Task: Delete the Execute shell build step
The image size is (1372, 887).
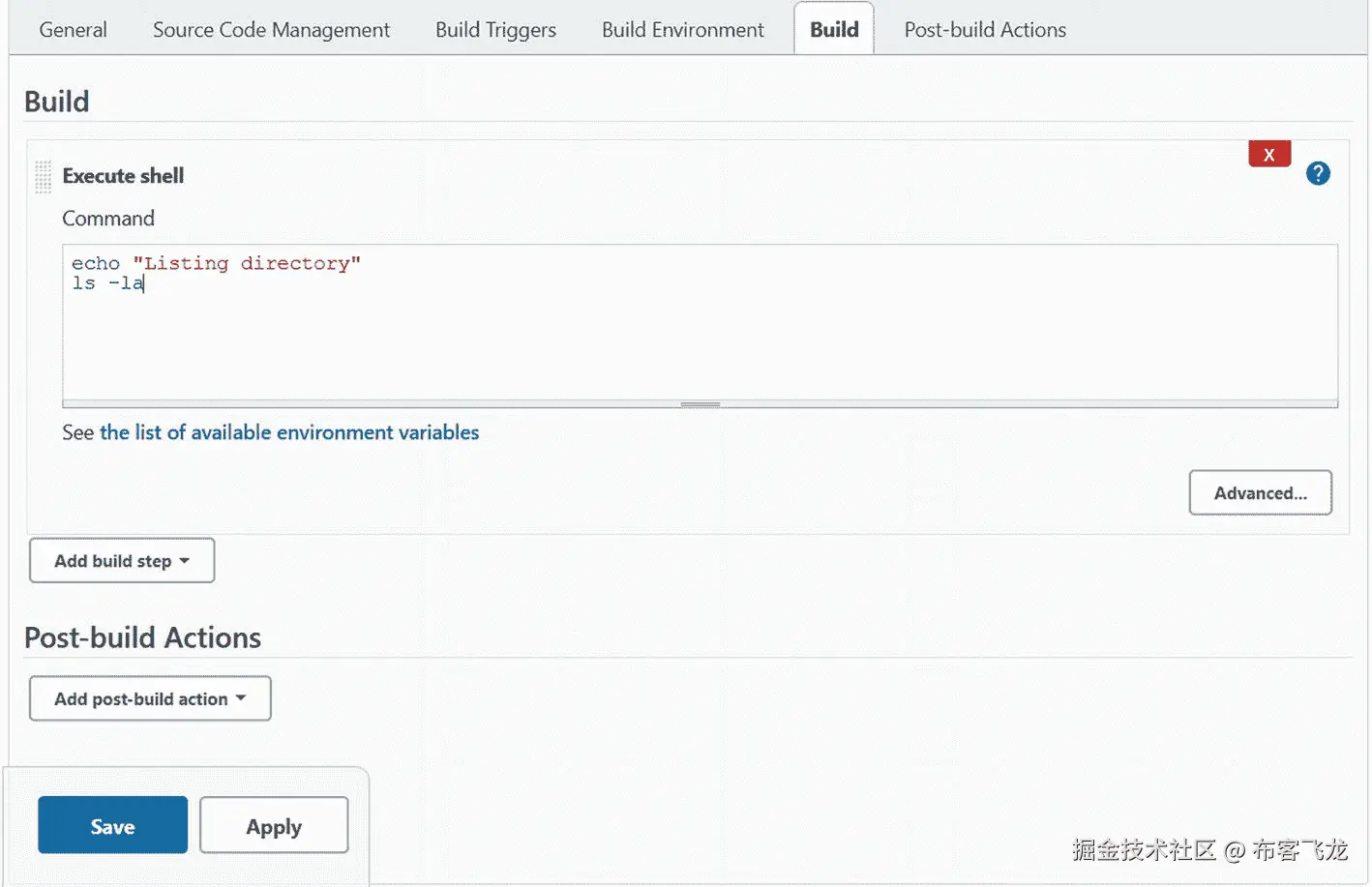Action: pos(1268,155)
